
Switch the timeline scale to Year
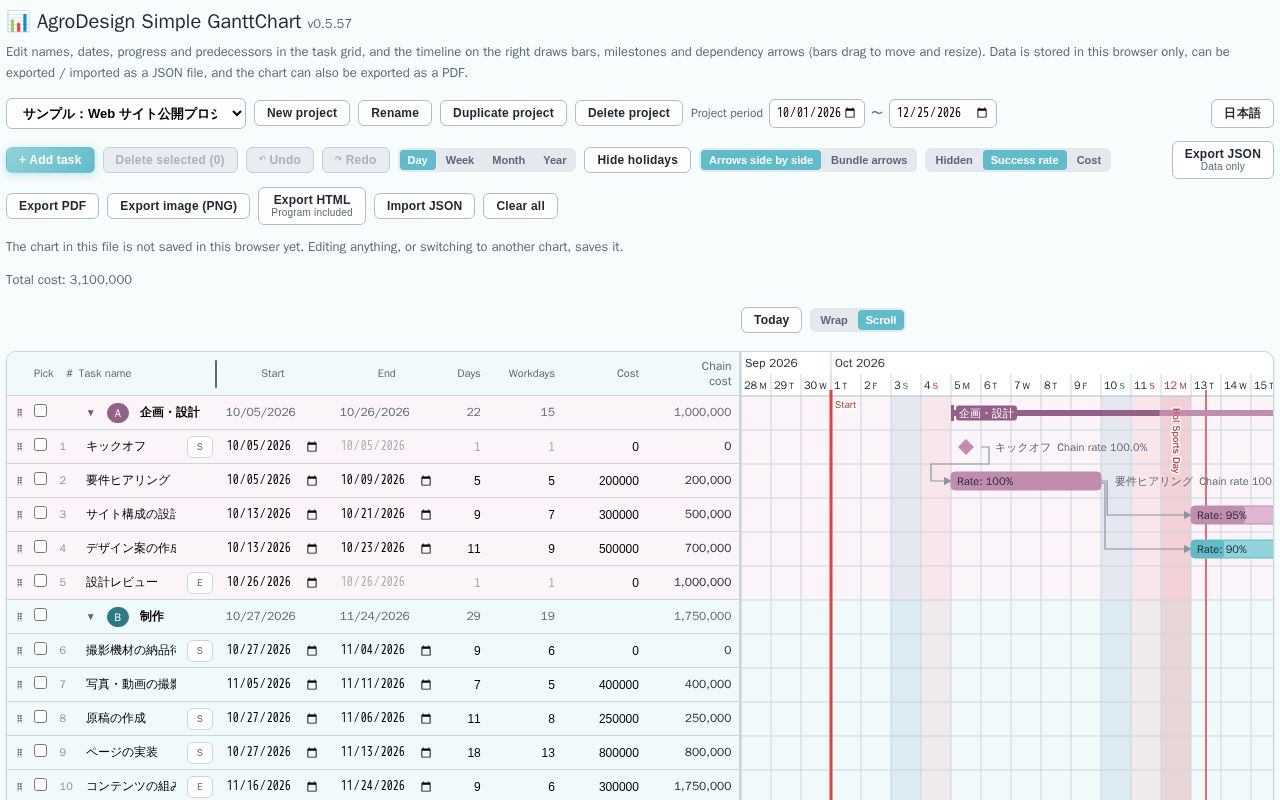555,160
